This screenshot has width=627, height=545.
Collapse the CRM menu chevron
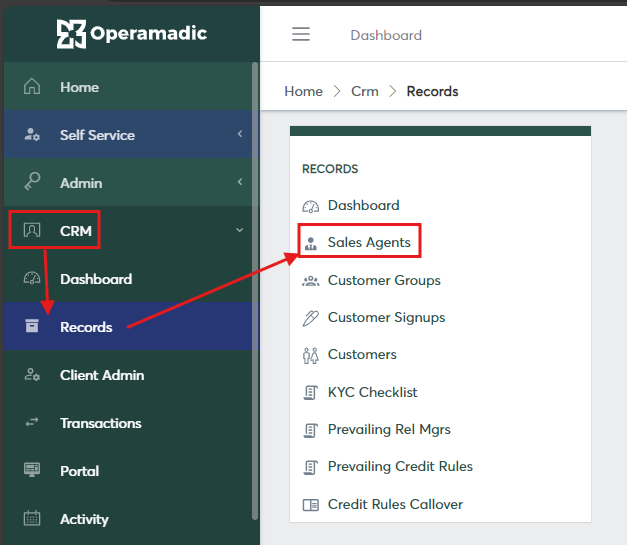click(240, 230)
